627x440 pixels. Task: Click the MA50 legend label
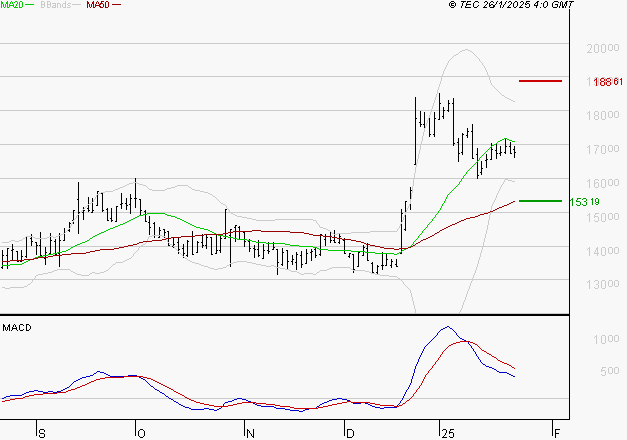point(98,5)
